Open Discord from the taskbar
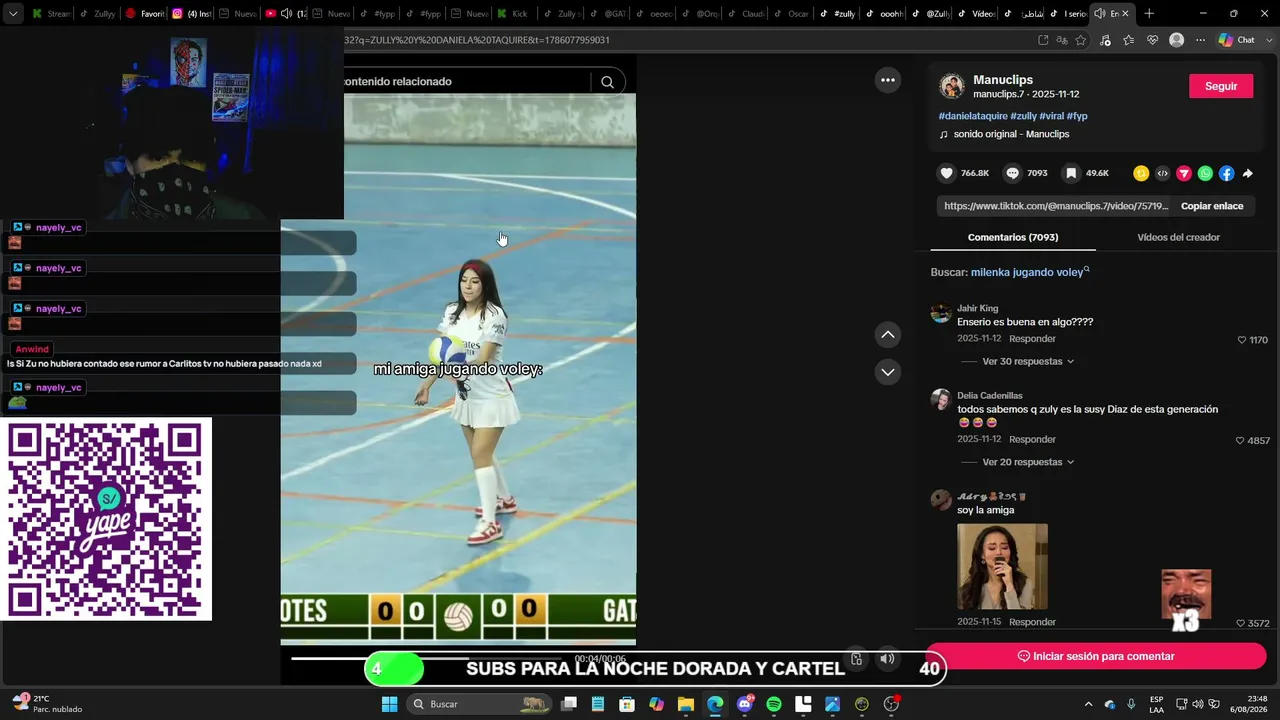Image resolution: width=1280 pixels, height=720 pixels. point(744,704)
